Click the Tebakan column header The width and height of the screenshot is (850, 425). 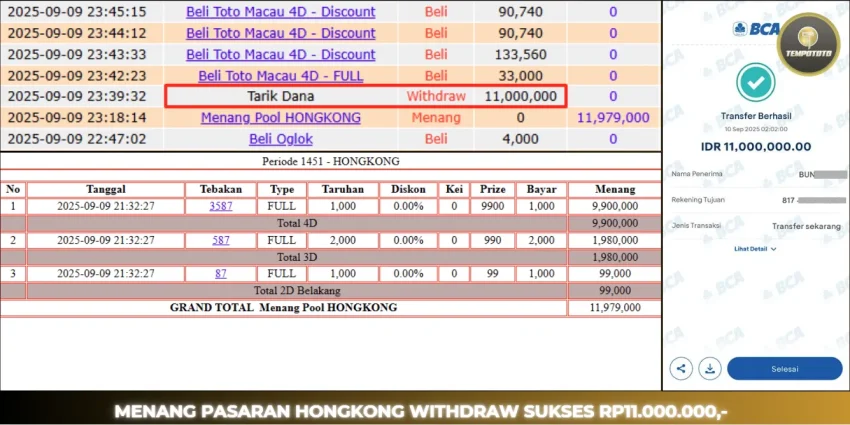point(221,189)
